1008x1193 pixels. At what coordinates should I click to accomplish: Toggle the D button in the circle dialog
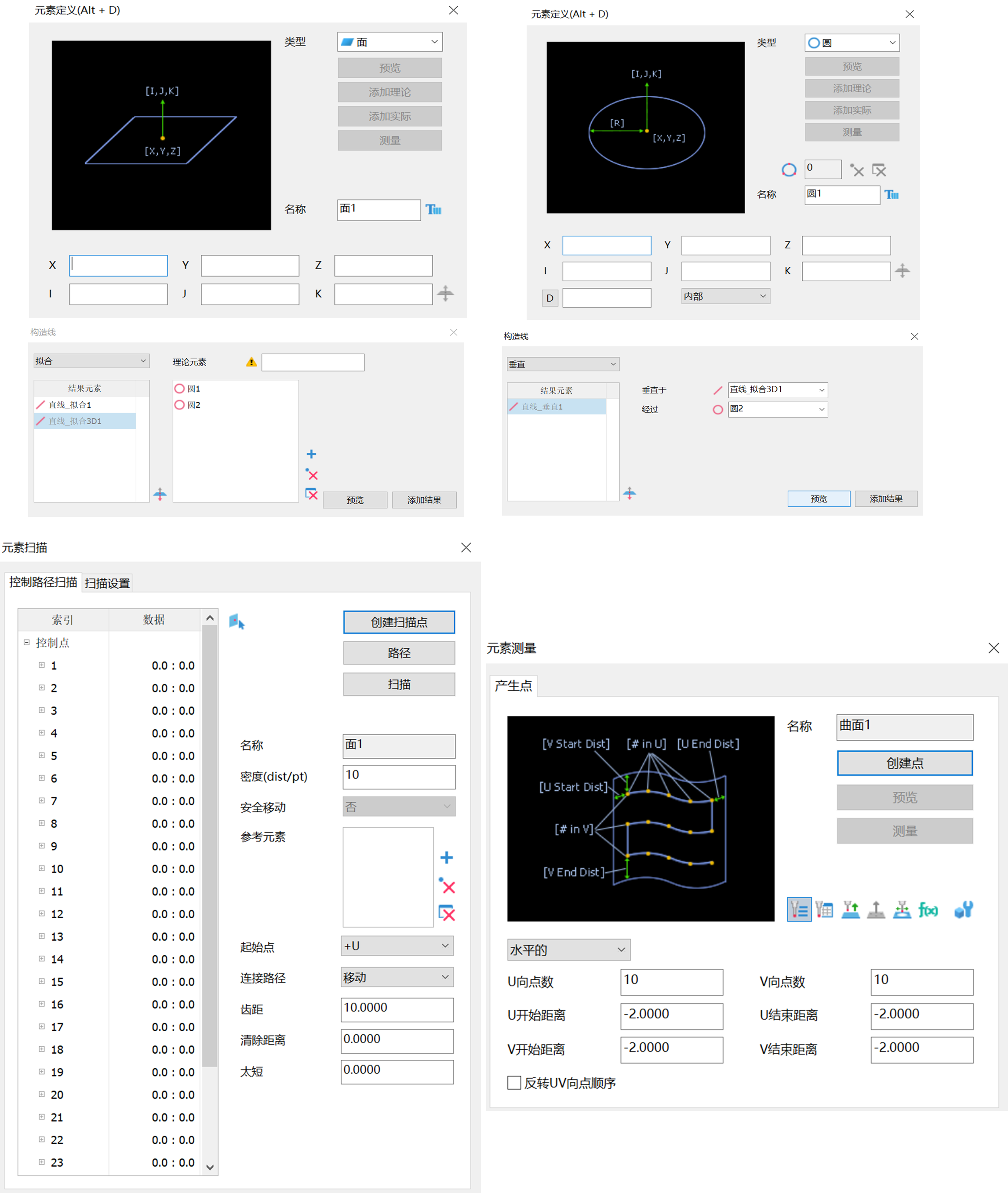pos(549,298)
